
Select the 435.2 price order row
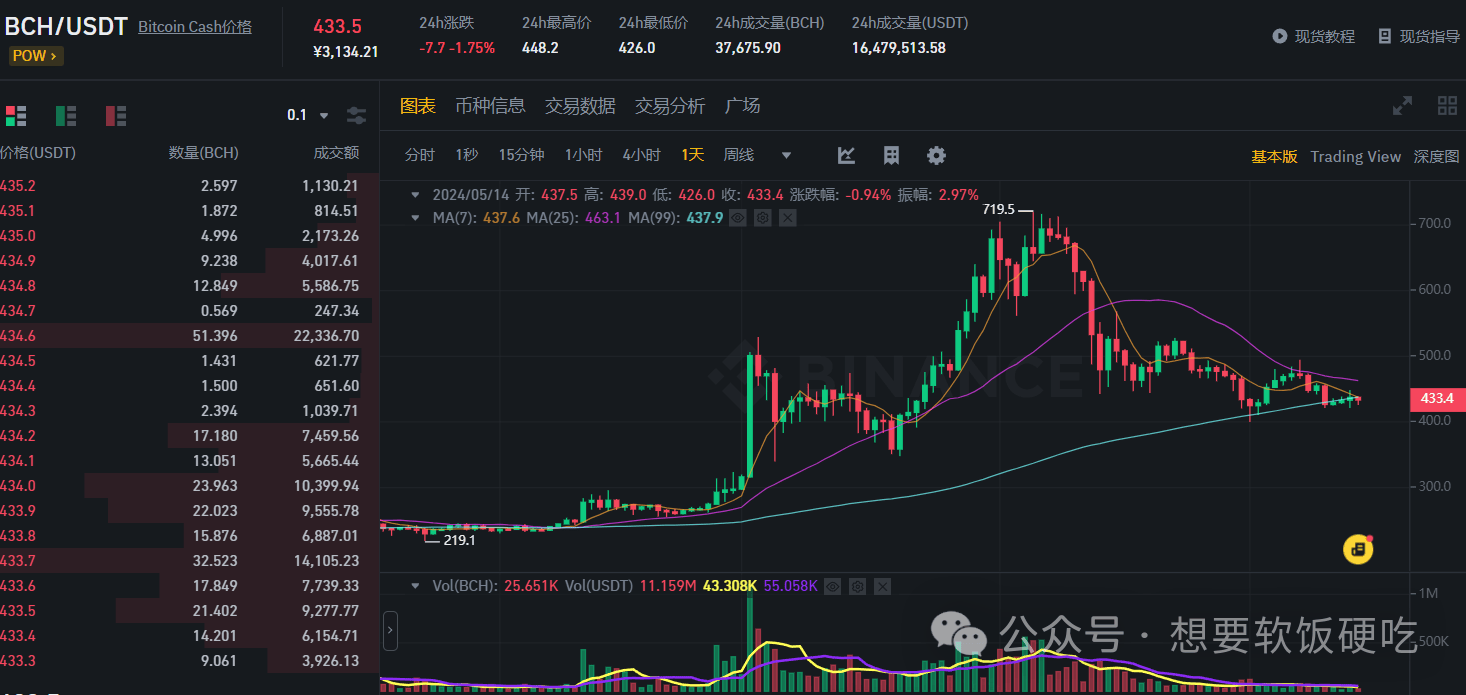[x=190, y=185]
